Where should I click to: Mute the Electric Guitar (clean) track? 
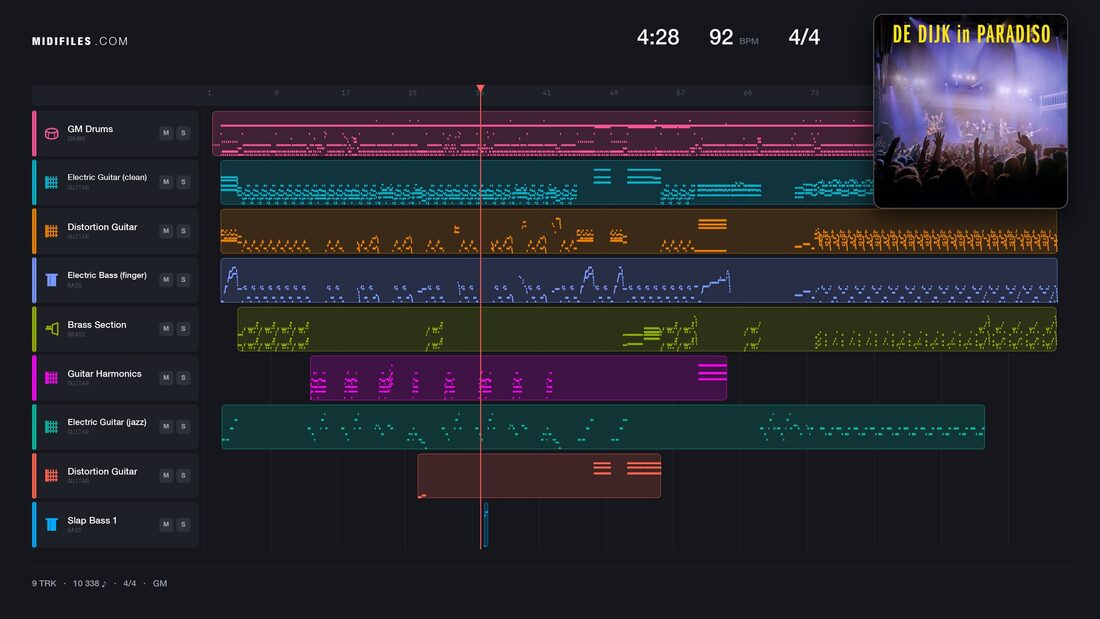tap(166, 182)
